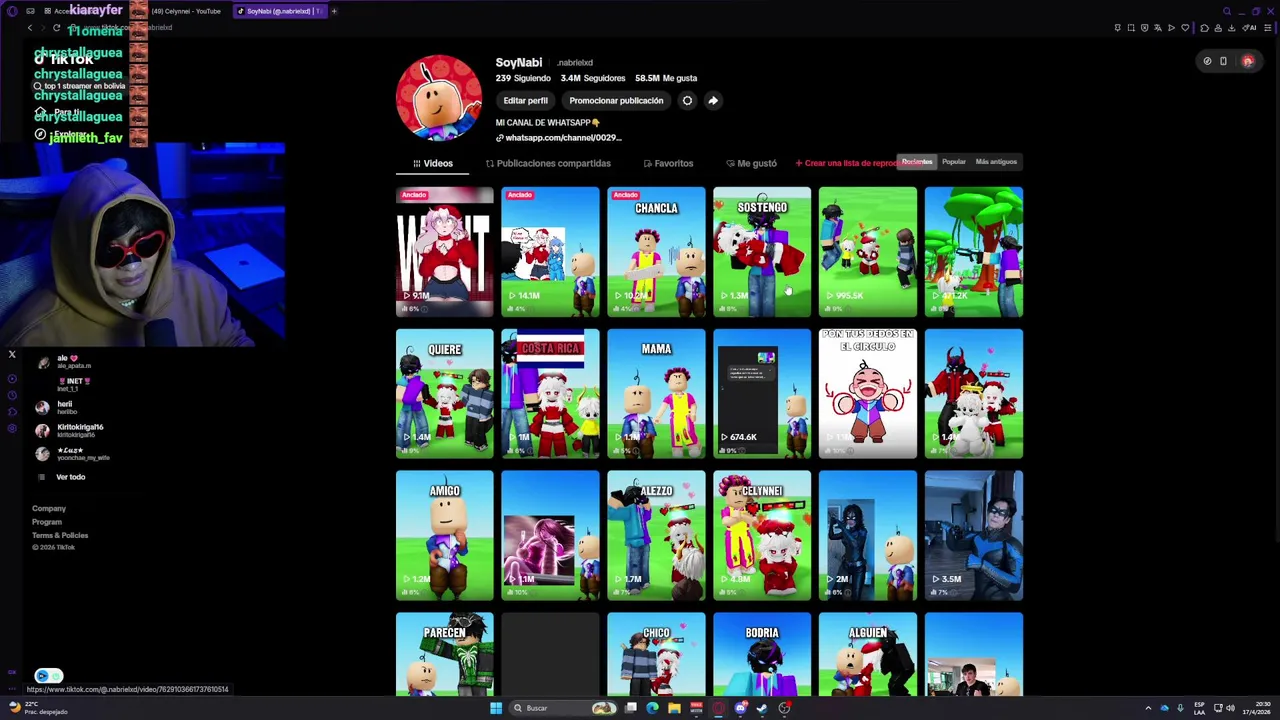Click Ver todo in following accounts list
Image resolution: width=1280 pixels, height=720 pixels.
(70, 477)
